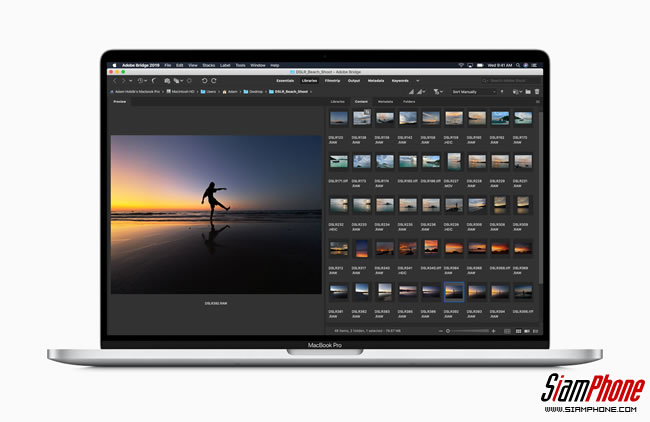This screenshot has height=422, width=650.
Task: Open the Refine stack dropdown
Action: coord(178,81)
